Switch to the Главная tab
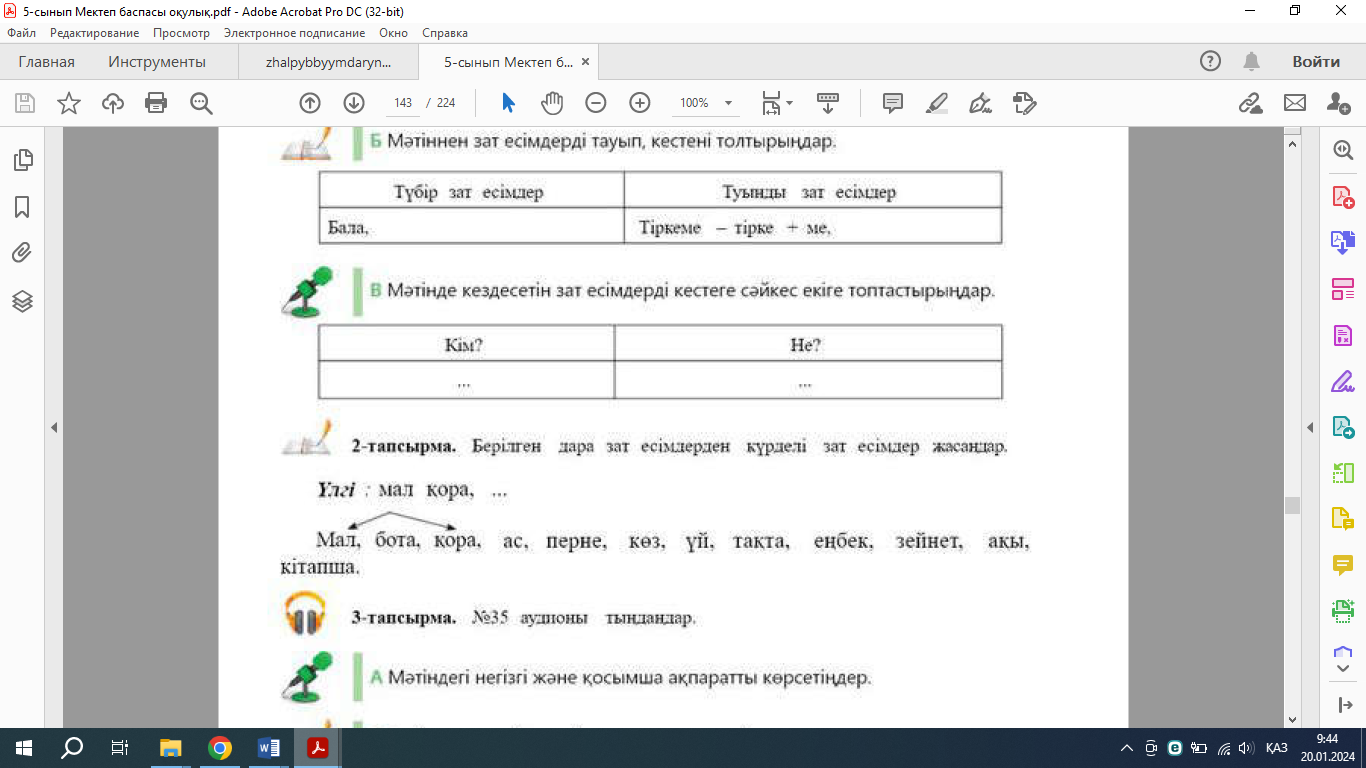1366x768 pixels. [46, 62]
